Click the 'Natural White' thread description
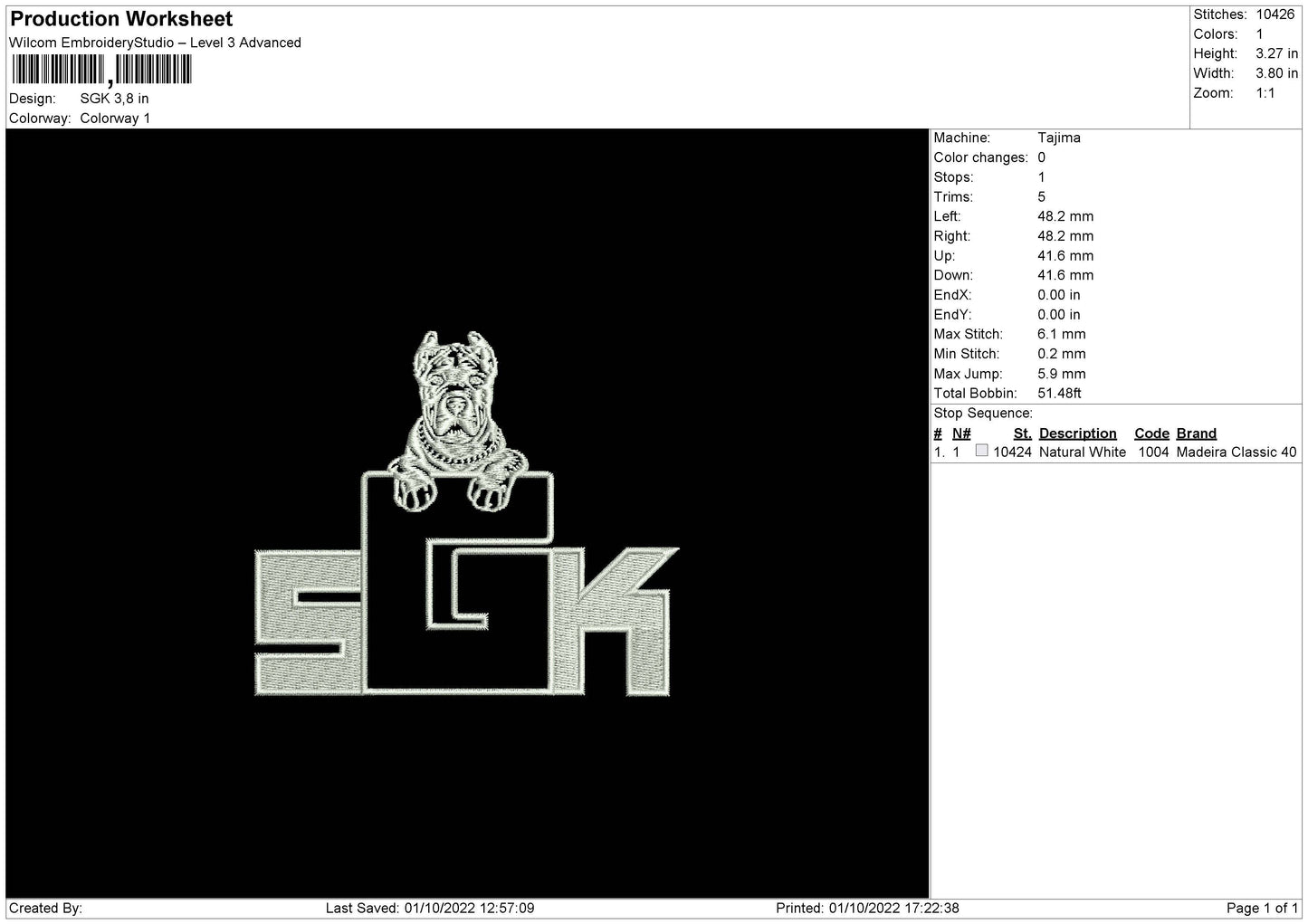 pos(1082,452)
